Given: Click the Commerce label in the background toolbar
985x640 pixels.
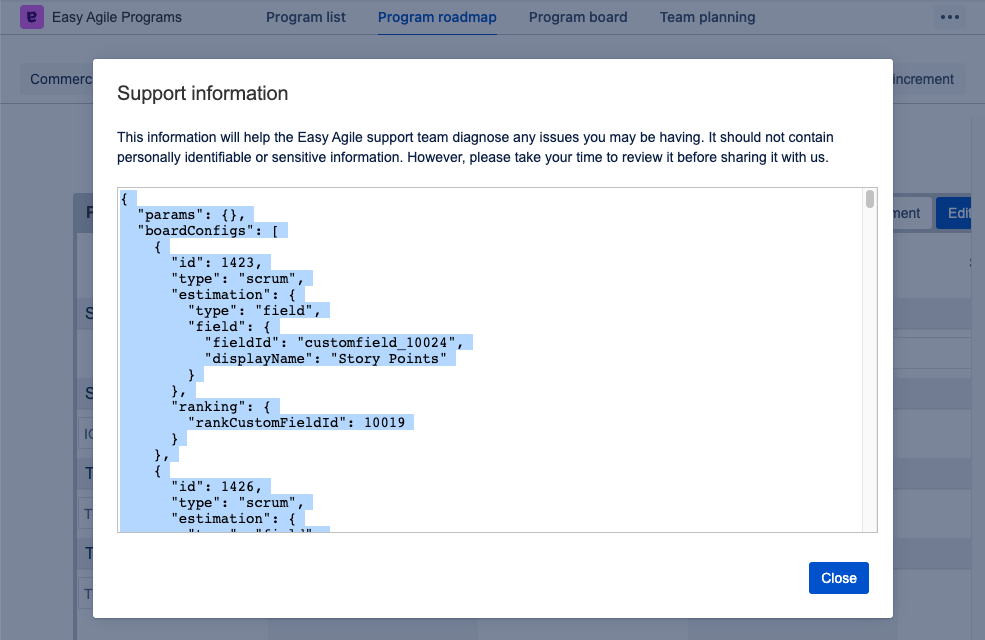Looking at the screenshot, I should [x=60, y=79].
